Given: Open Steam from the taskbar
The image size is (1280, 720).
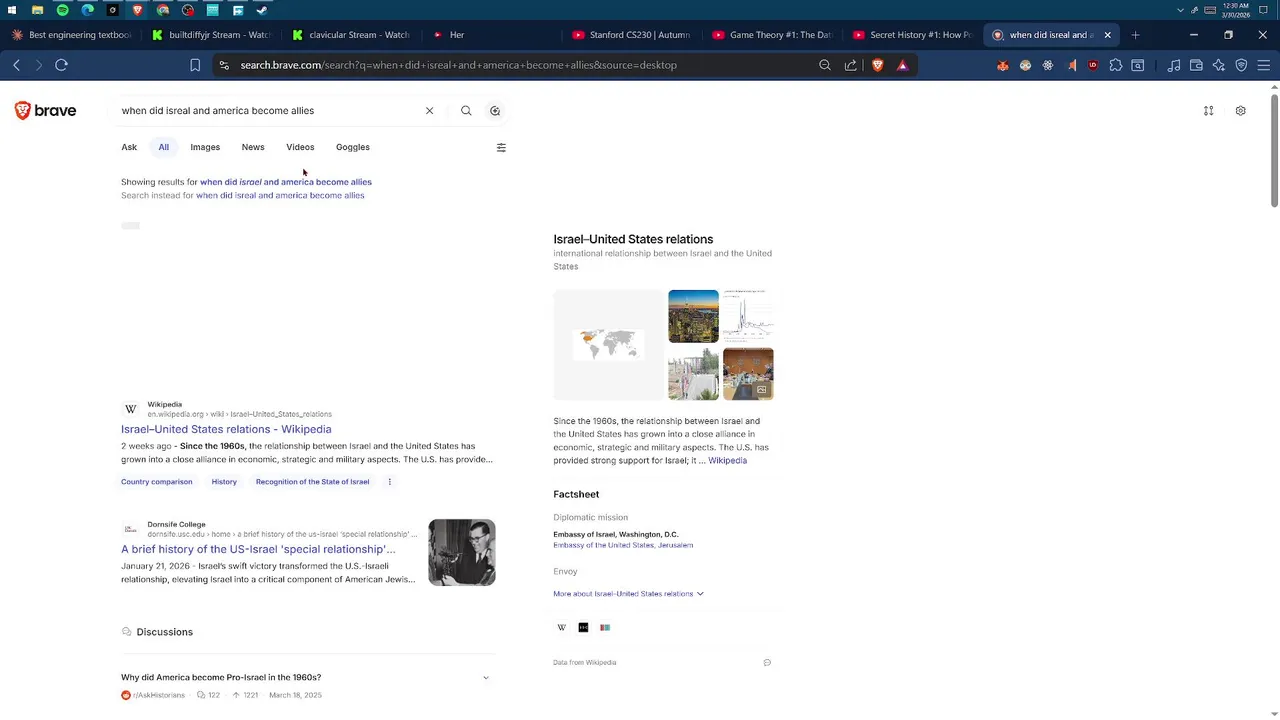Looking at the screenshot, I should [262, 10].
